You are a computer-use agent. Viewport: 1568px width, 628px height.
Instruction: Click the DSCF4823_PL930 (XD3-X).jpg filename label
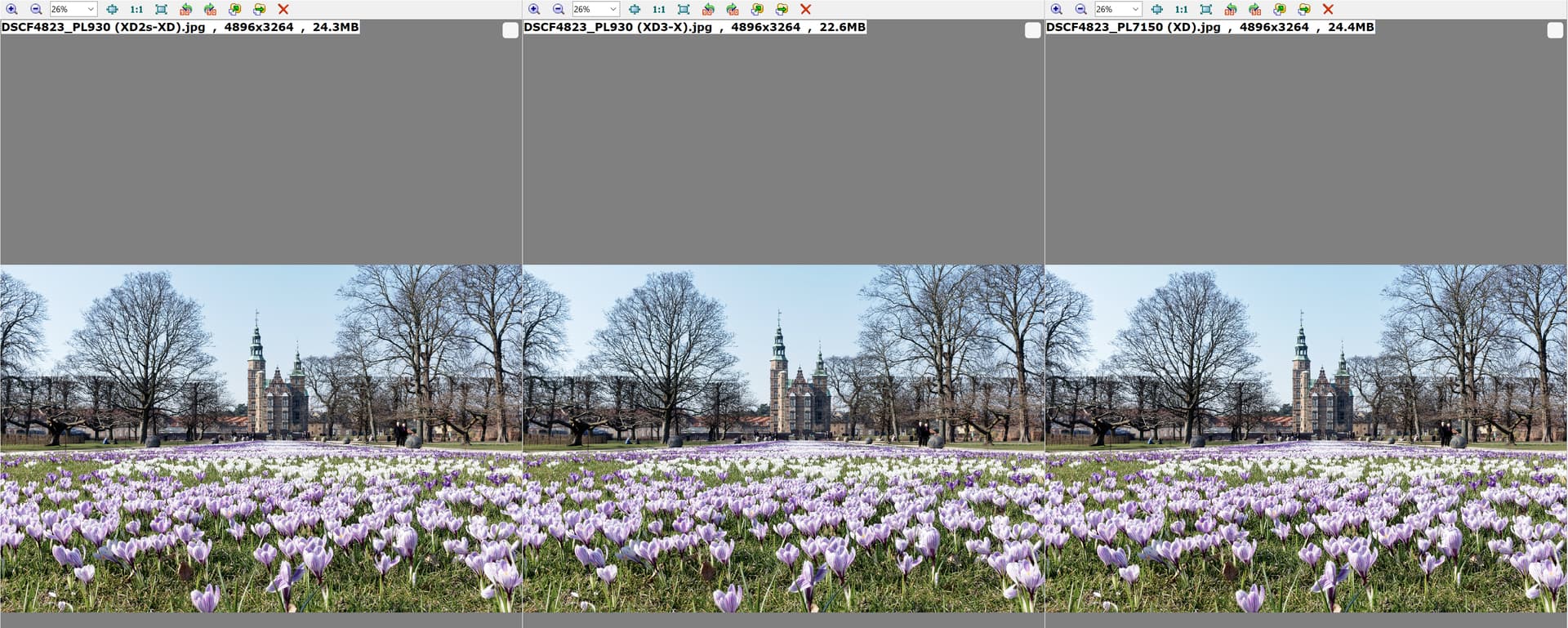pos(617,27)
